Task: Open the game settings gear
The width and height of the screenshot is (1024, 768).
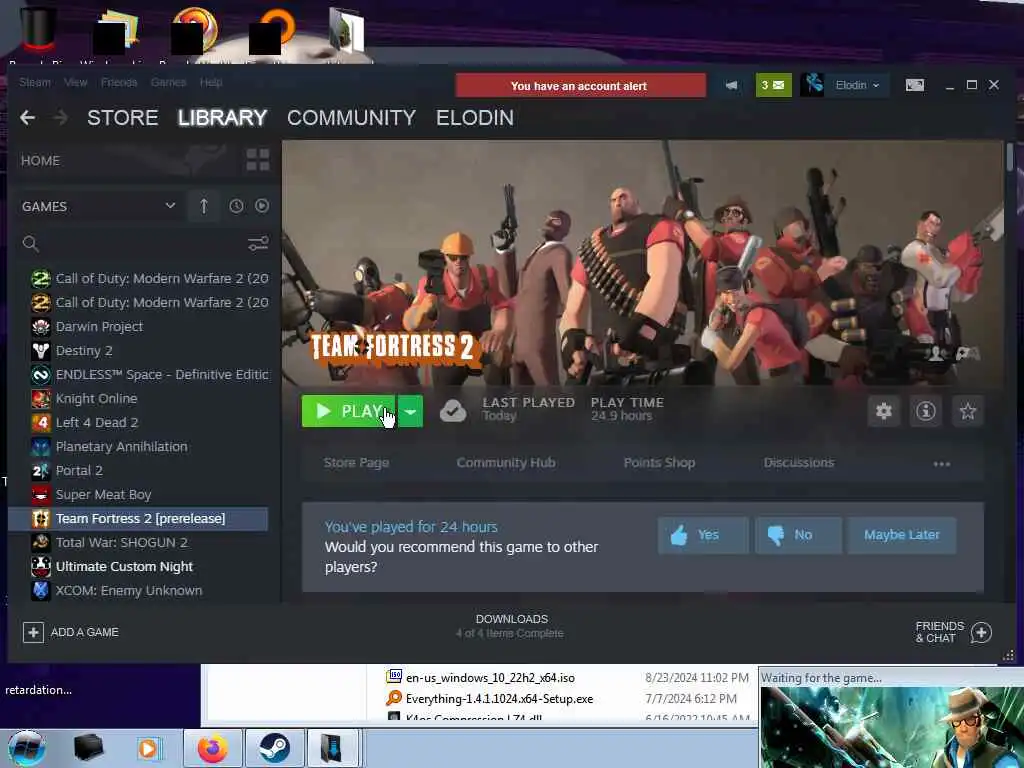Action: pyautogui.click(x=884, y=411)
